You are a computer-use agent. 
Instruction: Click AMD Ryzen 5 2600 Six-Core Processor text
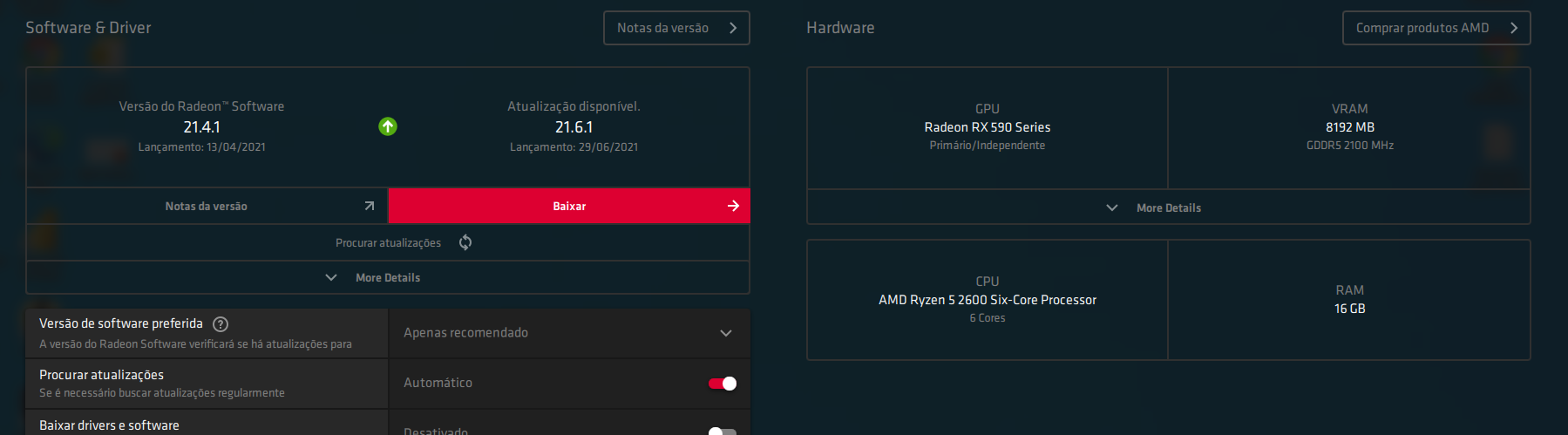[x=988, y=300]
